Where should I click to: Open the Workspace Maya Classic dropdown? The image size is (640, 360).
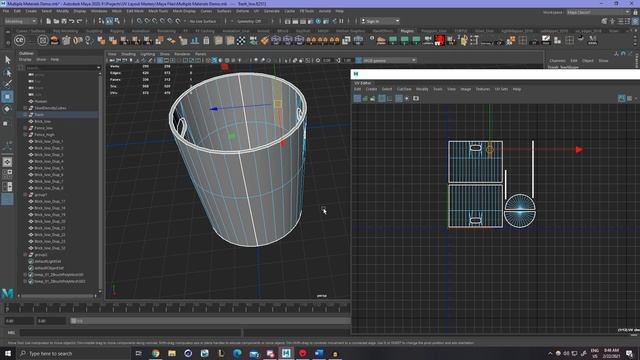pos(598,12)
